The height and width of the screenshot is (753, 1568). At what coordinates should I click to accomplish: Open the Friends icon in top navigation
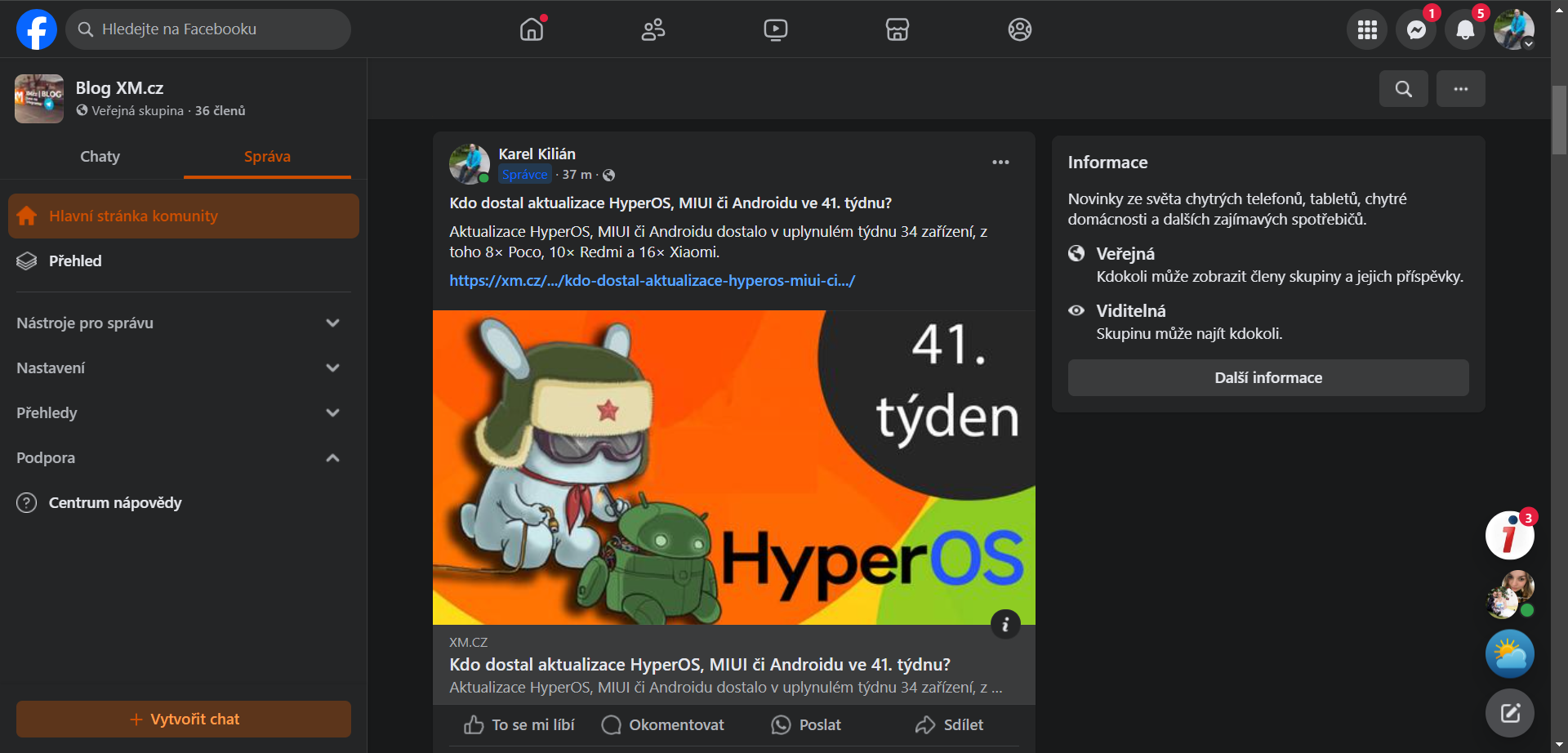(x=653, y=29)
